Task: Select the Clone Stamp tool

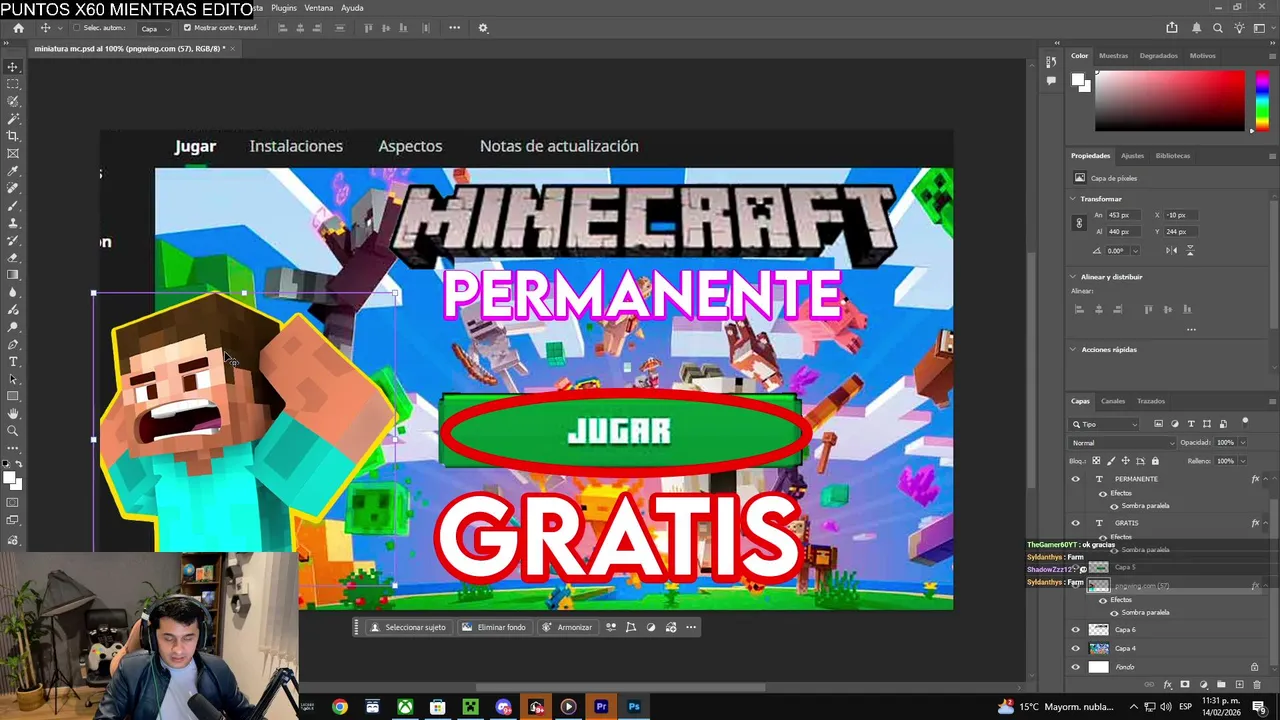Action: [13, 223]
